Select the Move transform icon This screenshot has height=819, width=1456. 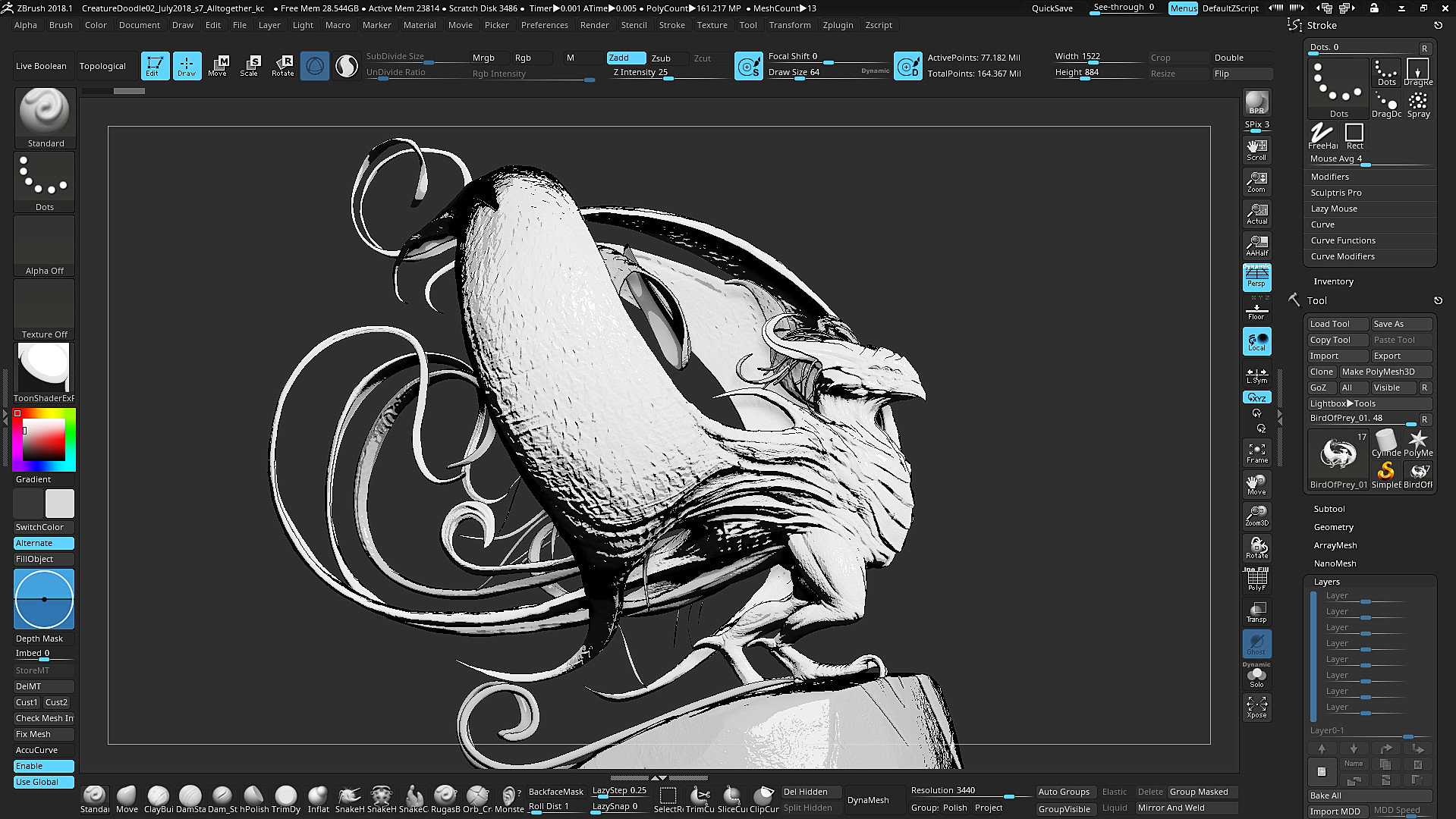tap(218, 66)
